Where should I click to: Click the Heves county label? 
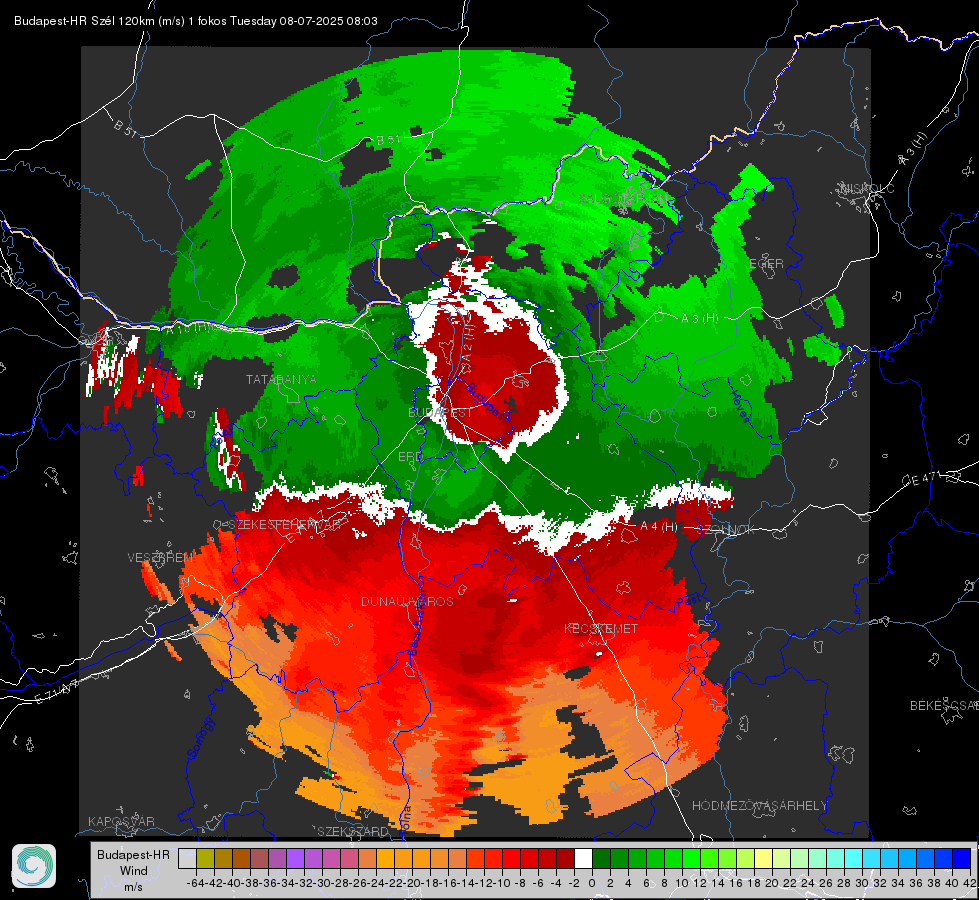point(740,405)
